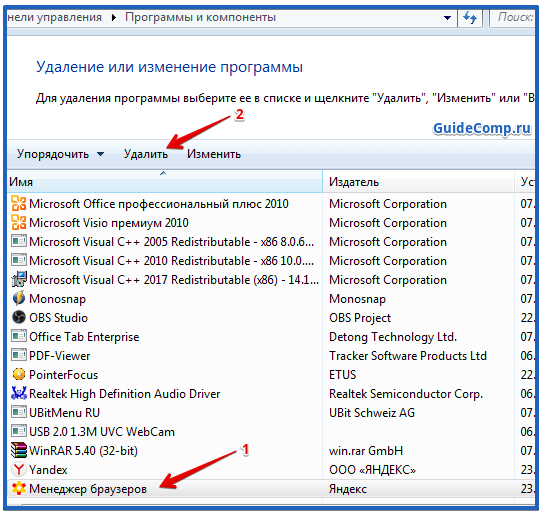This screenshot has height=514, width=544.
Task: Click the UBit Schweiz AG publisher cell
Action: point(372,412)
